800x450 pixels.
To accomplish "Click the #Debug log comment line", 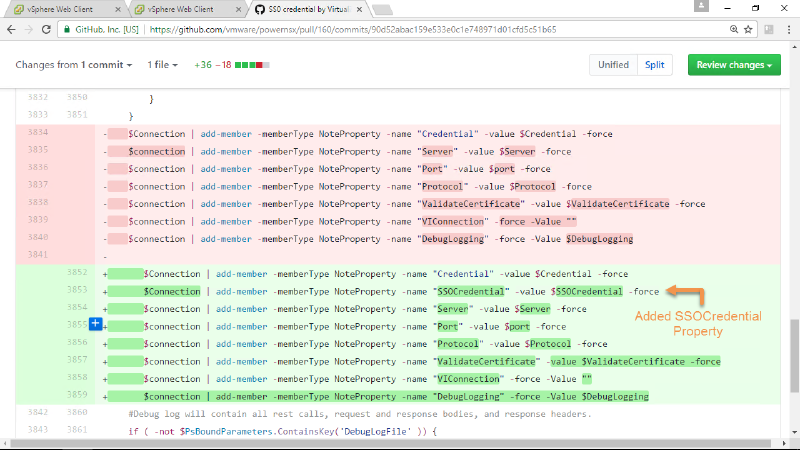I will 360,414.
